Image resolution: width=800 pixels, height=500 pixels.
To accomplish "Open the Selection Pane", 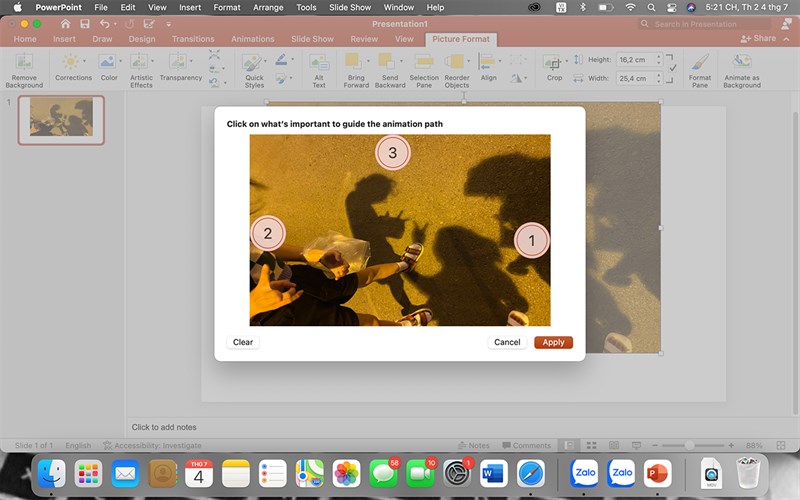I will click(423, 62).
